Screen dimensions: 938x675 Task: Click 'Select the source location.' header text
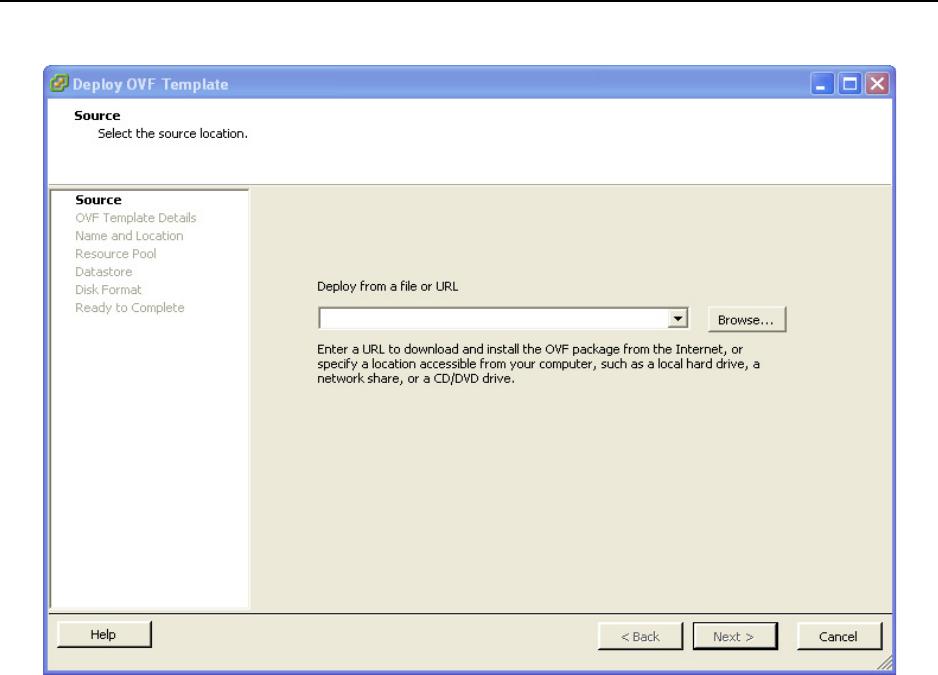tap(173, 133)
